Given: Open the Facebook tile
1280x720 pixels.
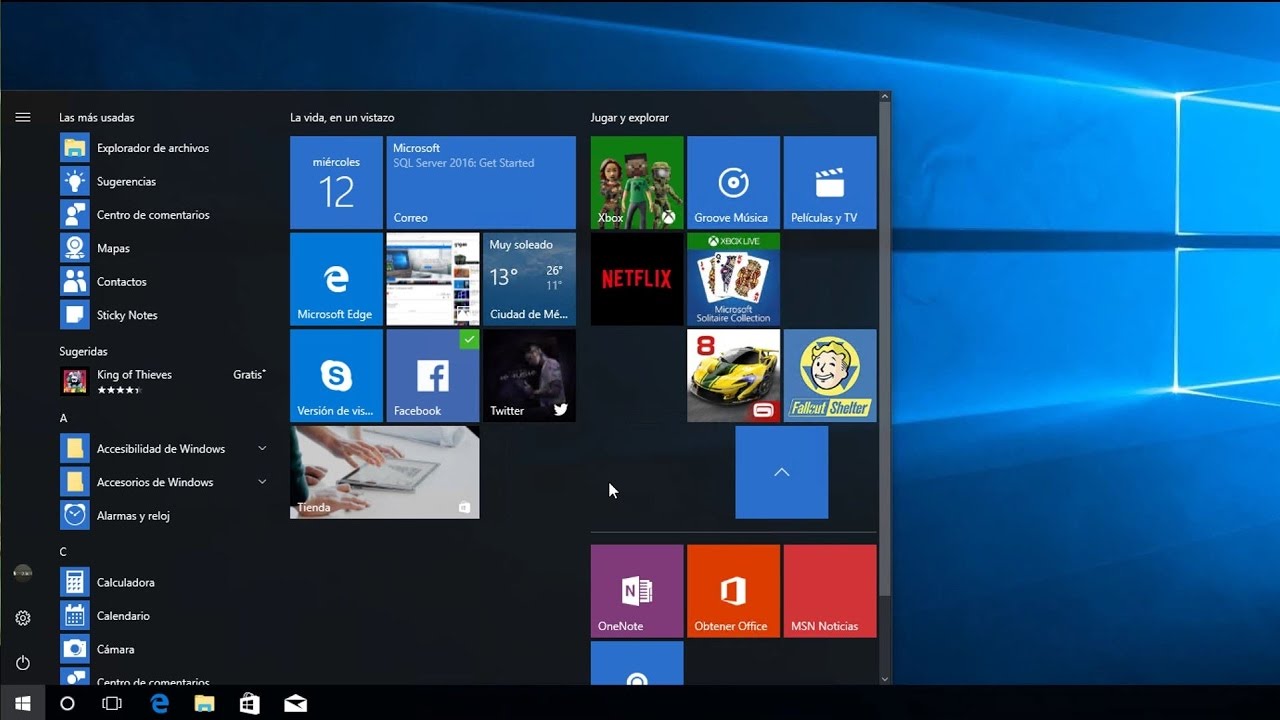Looking at the screenshot, I should [x=433, y=376].
